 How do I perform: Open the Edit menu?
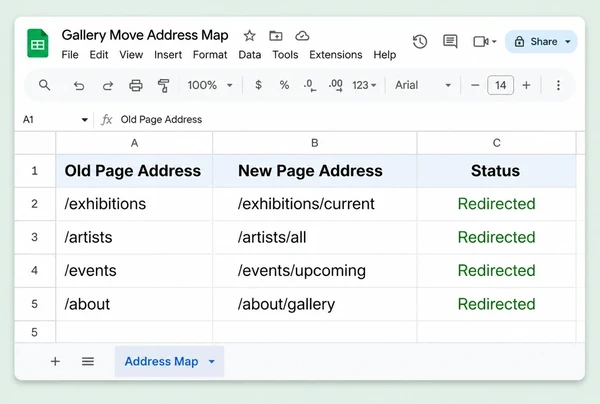pyautogui.click(x=99, y=55)
